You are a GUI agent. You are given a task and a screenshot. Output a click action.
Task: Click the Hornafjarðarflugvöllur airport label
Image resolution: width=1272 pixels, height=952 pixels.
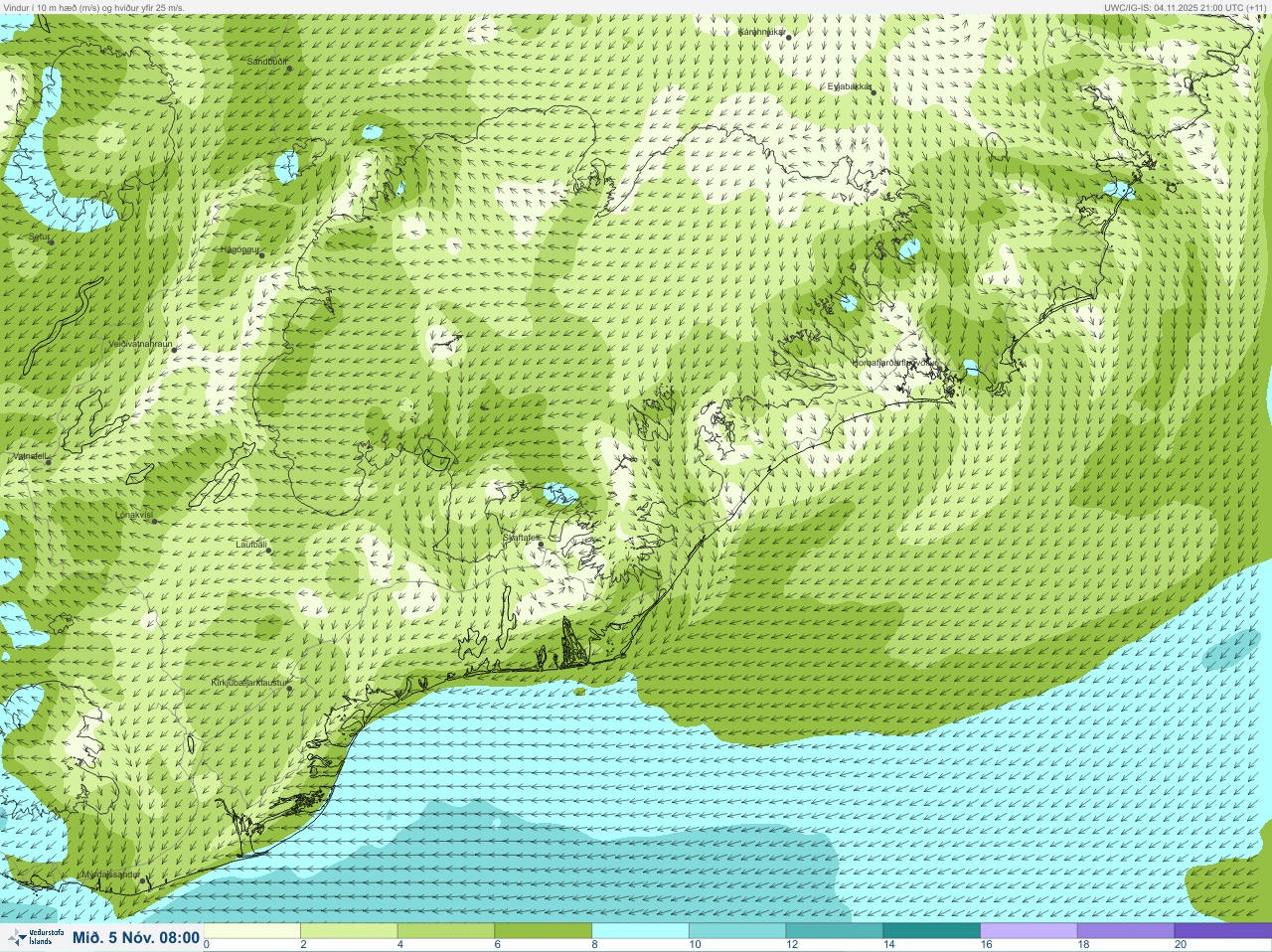coord(893,363)
